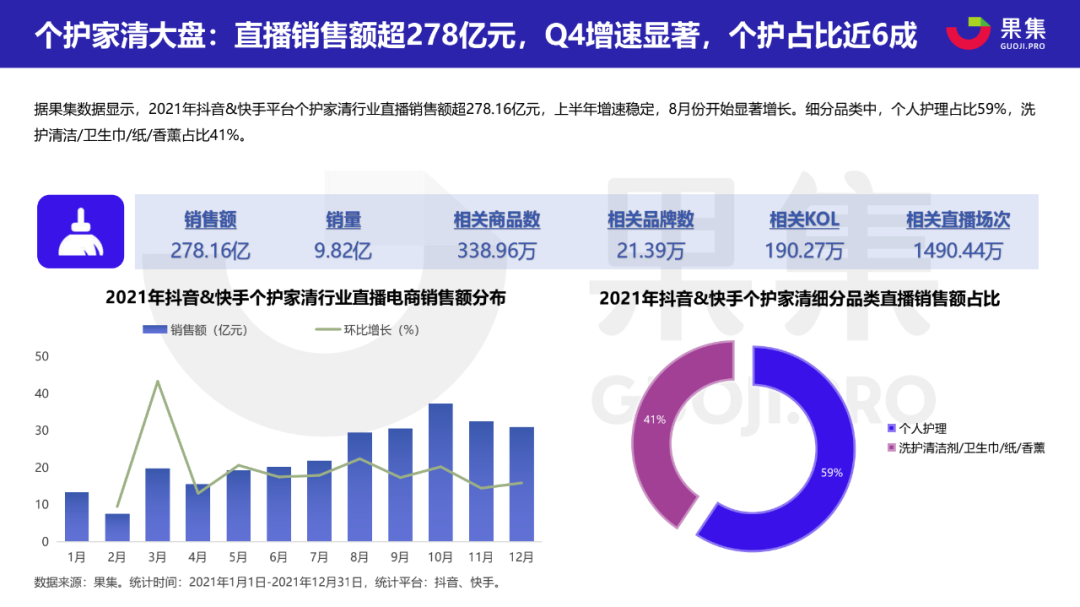Select the 190.27万 KOL value
The height and width of the screenshot is (607, 1080).
[x=804, y=250]
